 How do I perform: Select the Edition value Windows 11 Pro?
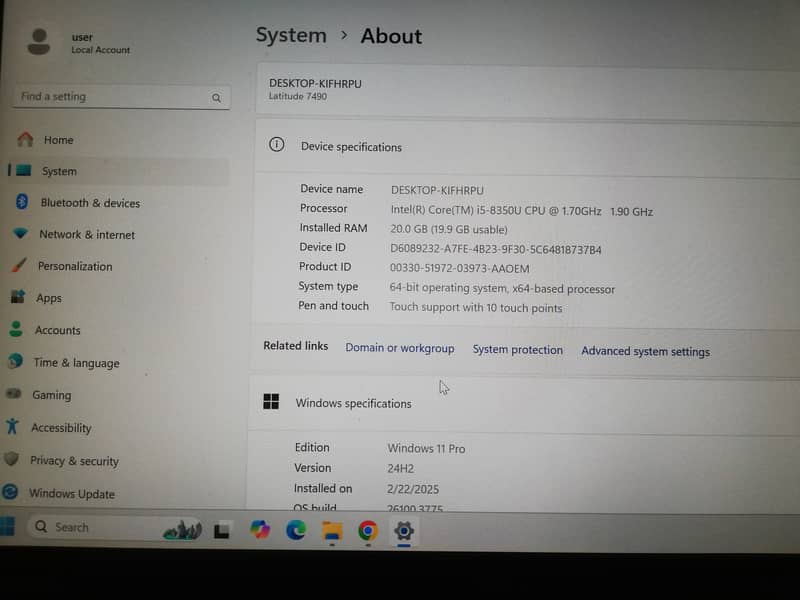(x=426, y=448)
